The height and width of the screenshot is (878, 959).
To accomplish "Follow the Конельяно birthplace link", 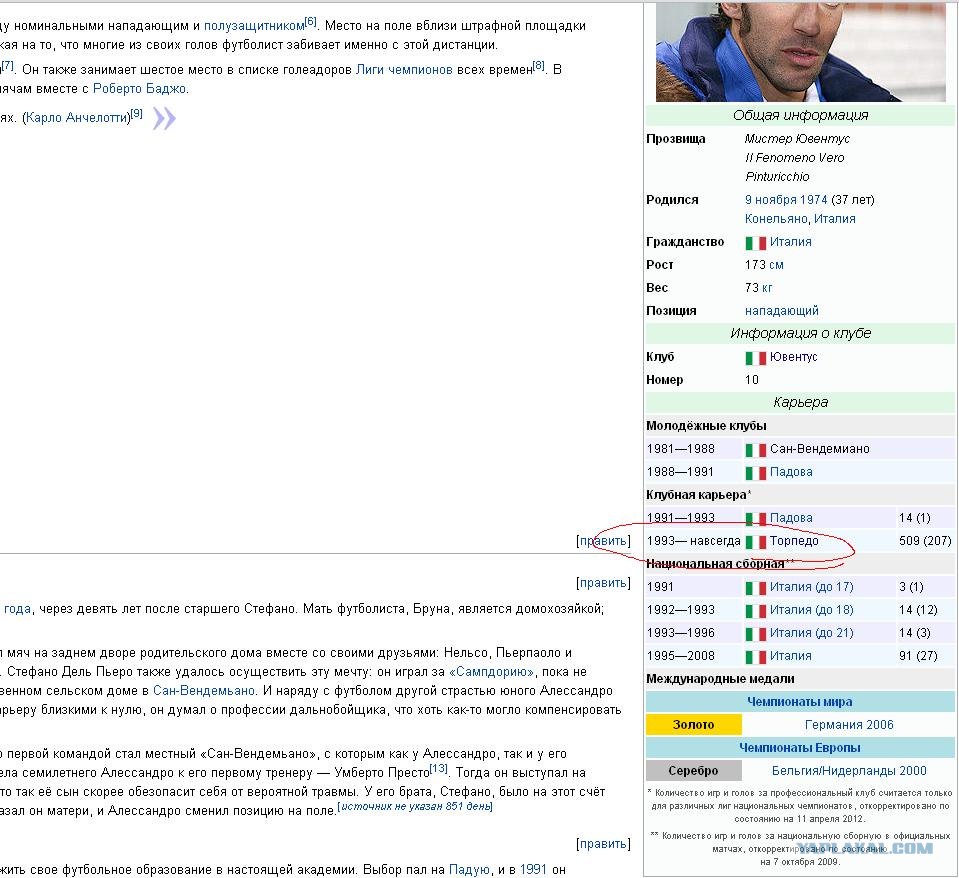I will (776, 219).
